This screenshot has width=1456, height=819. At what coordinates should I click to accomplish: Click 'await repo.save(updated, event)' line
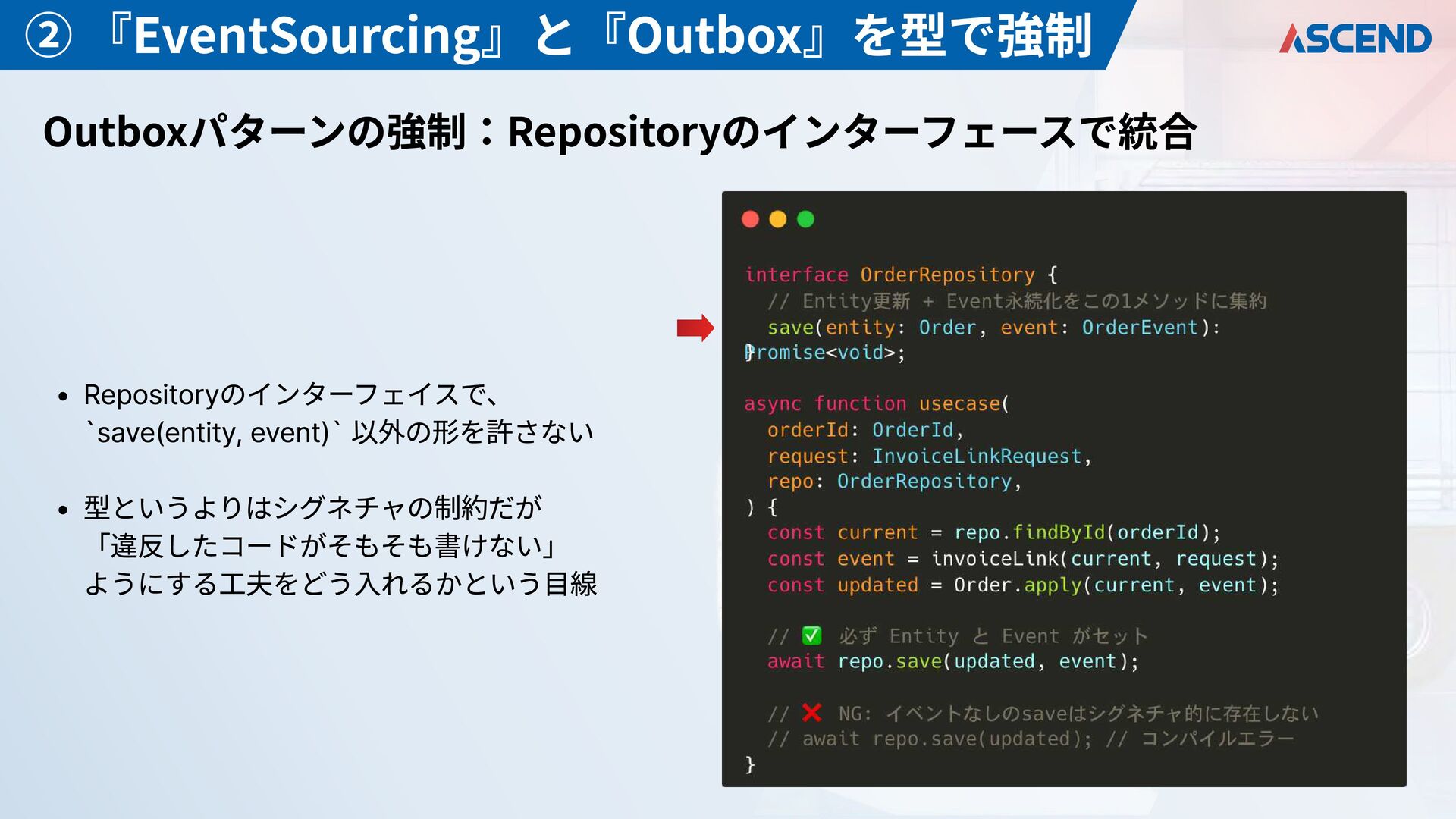click(952, 661)
